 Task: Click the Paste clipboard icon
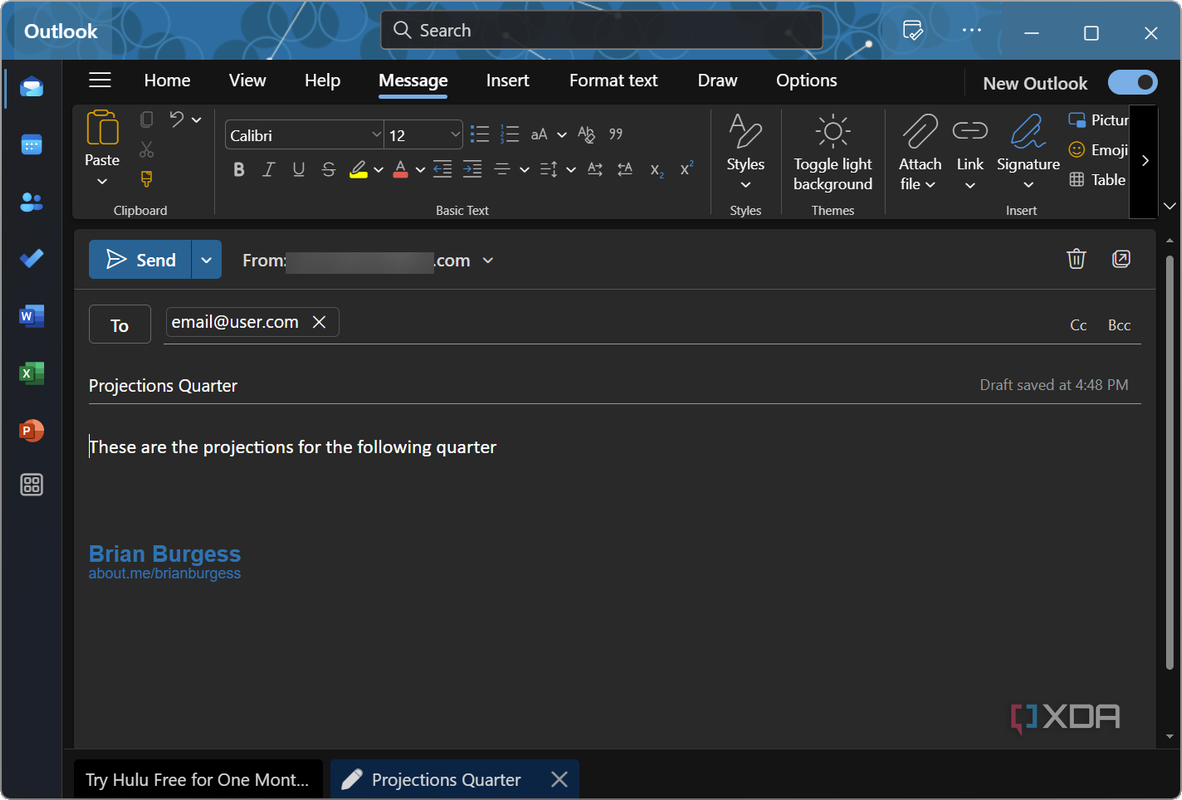pyautogui.click(x=103, y=128)
